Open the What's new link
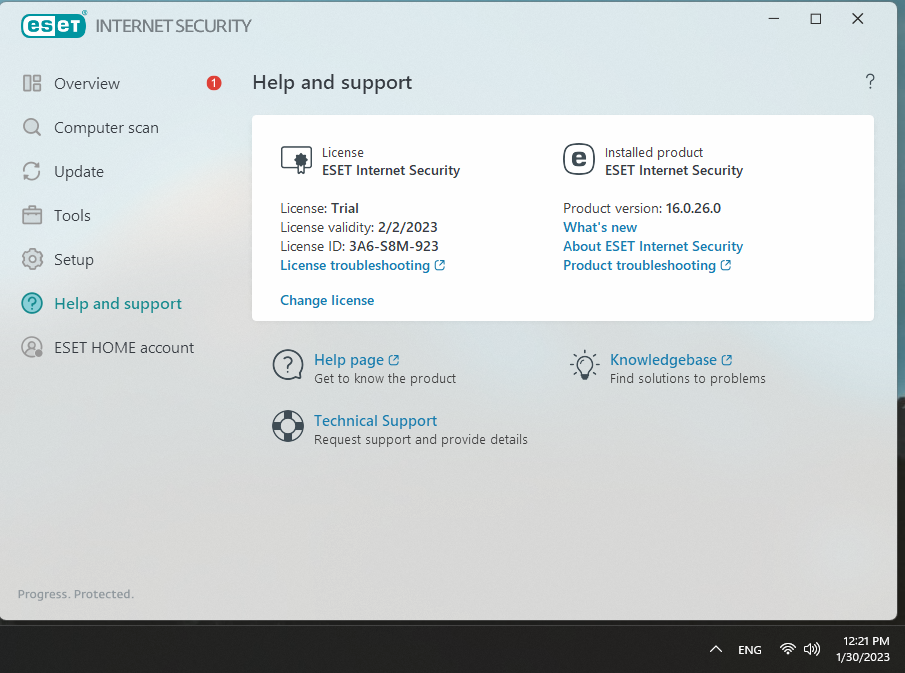The width and height of the screenshot is (905, 673). (x=600, y=227)
